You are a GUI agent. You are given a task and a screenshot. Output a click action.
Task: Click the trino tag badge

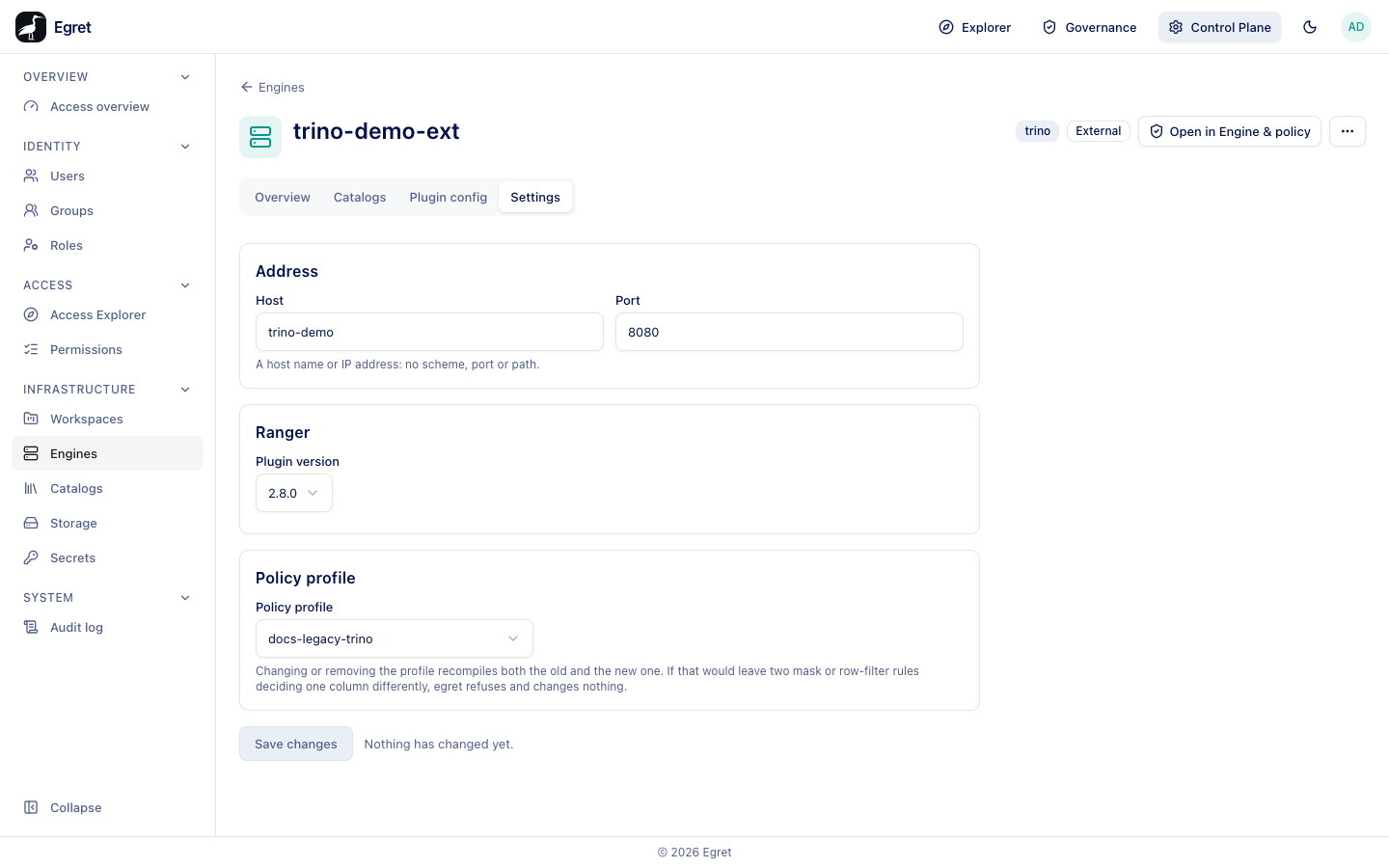coord(1038,131)
